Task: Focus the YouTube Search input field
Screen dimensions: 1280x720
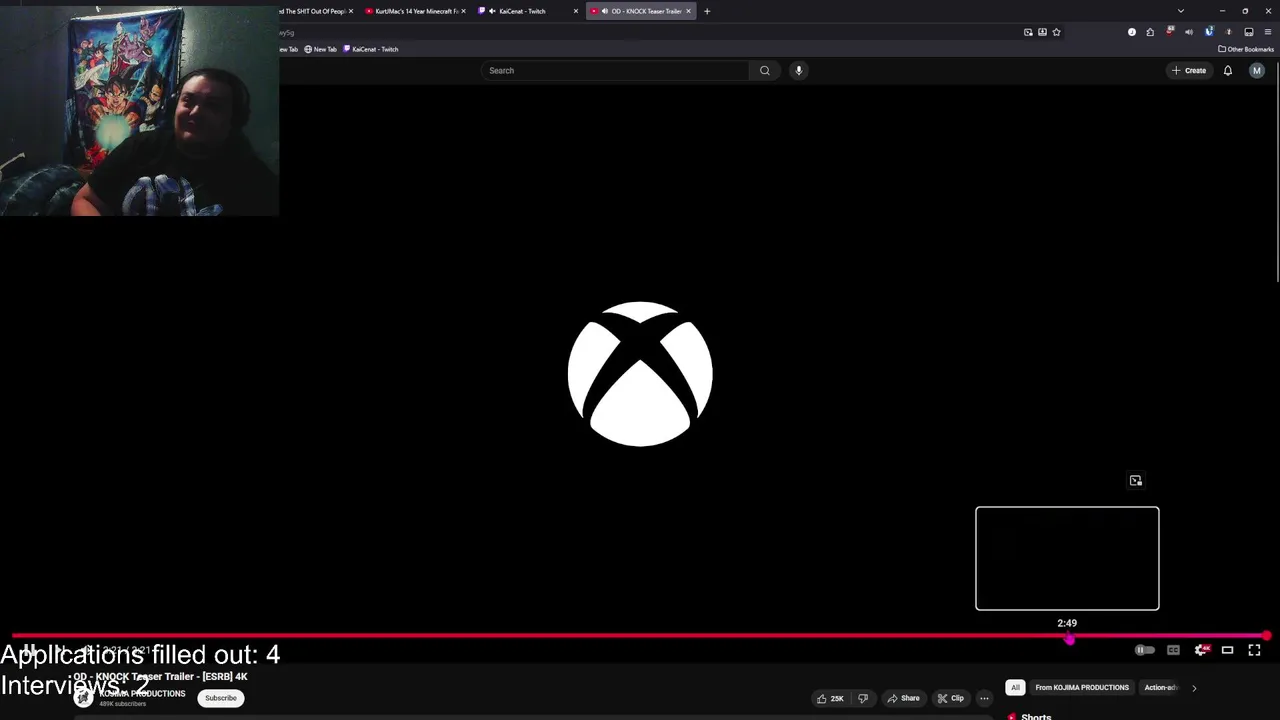Action: tap(615, 70)
